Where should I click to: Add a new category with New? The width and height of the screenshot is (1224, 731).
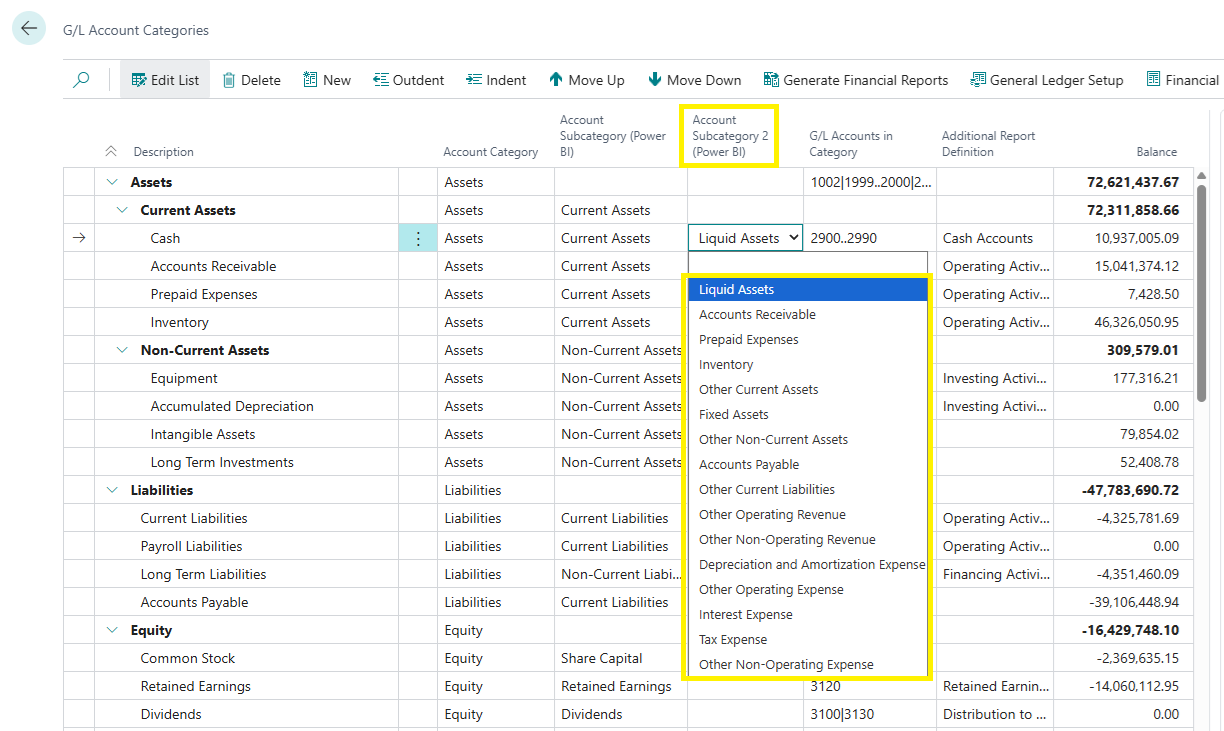pos(327,80)
